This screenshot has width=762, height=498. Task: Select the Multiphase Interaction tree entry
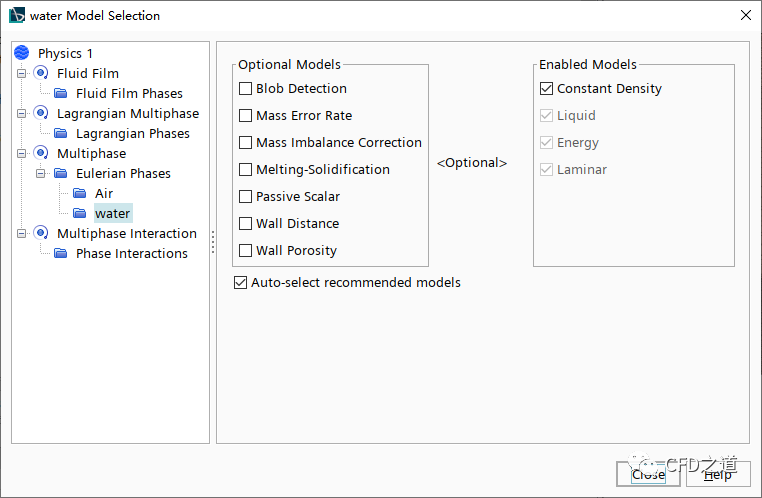[x=126, y=233]
